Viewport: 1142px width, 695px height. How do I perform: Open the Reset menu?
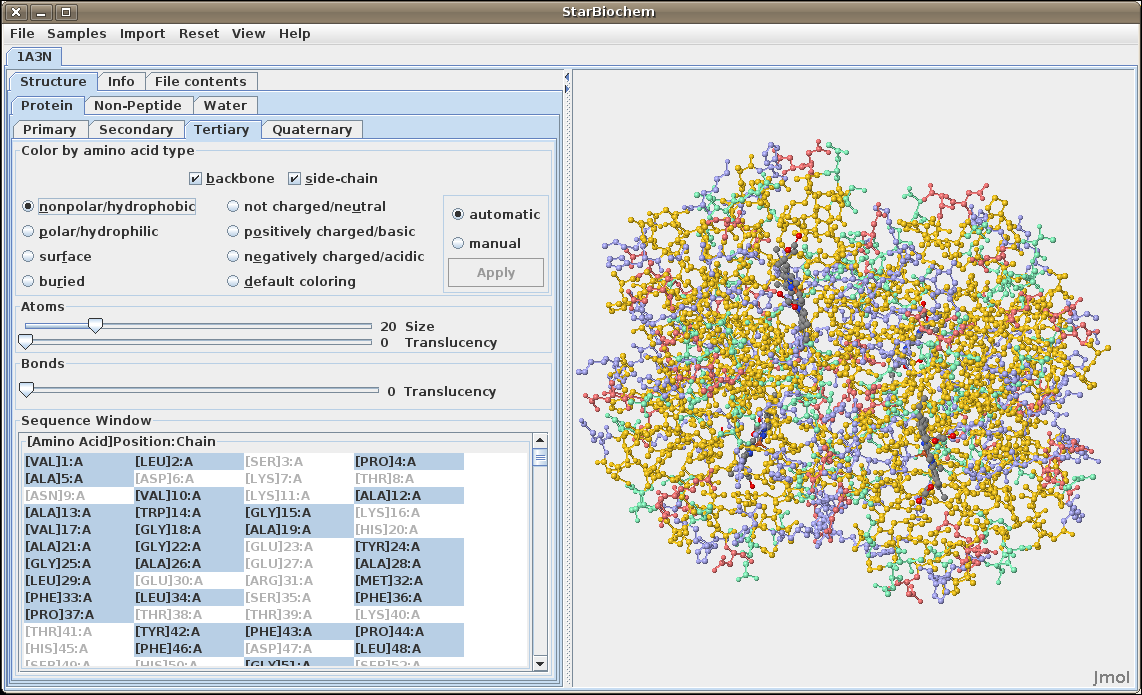(x=199, y=34)
